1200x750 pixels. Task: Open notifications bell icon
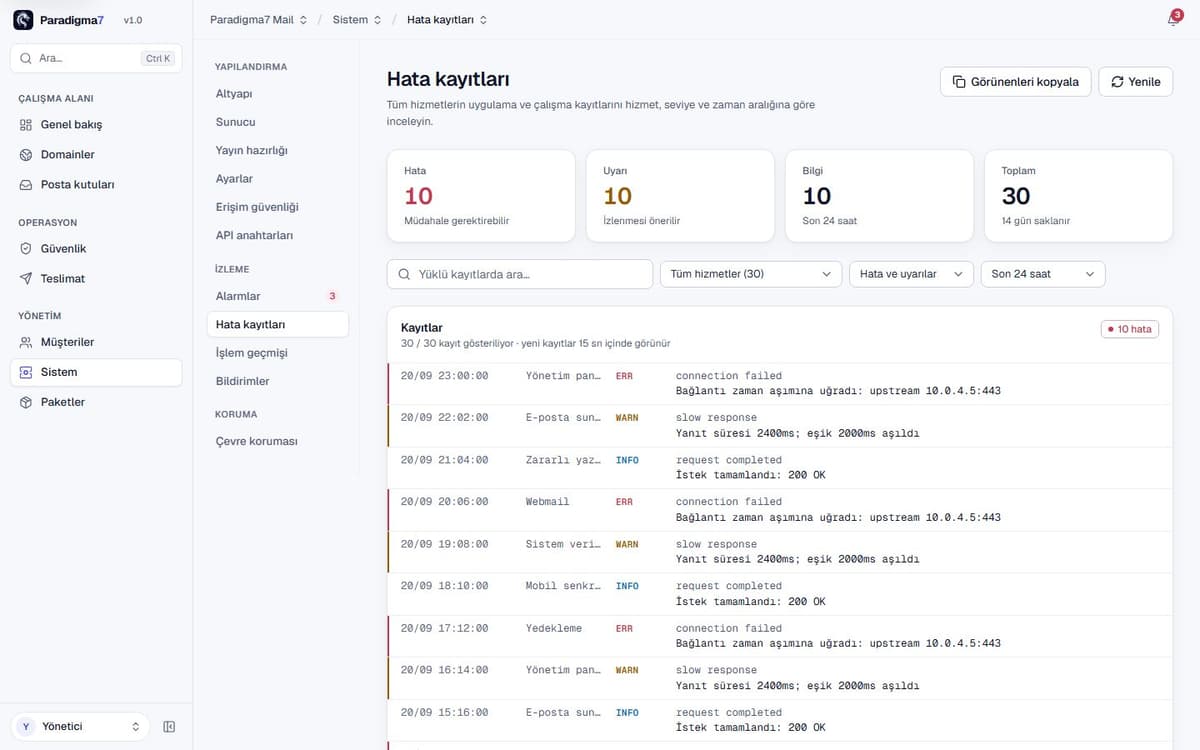point(1173,20)
